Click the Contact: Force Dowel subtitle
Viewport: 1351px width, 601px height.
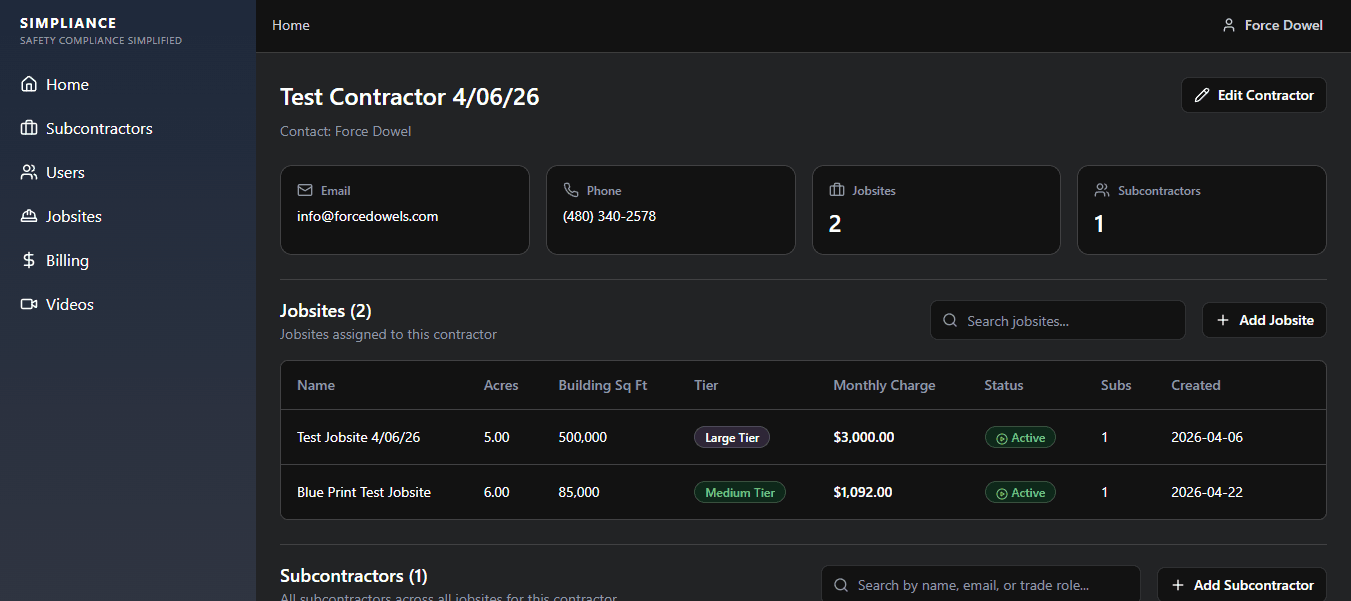point(345,131)
